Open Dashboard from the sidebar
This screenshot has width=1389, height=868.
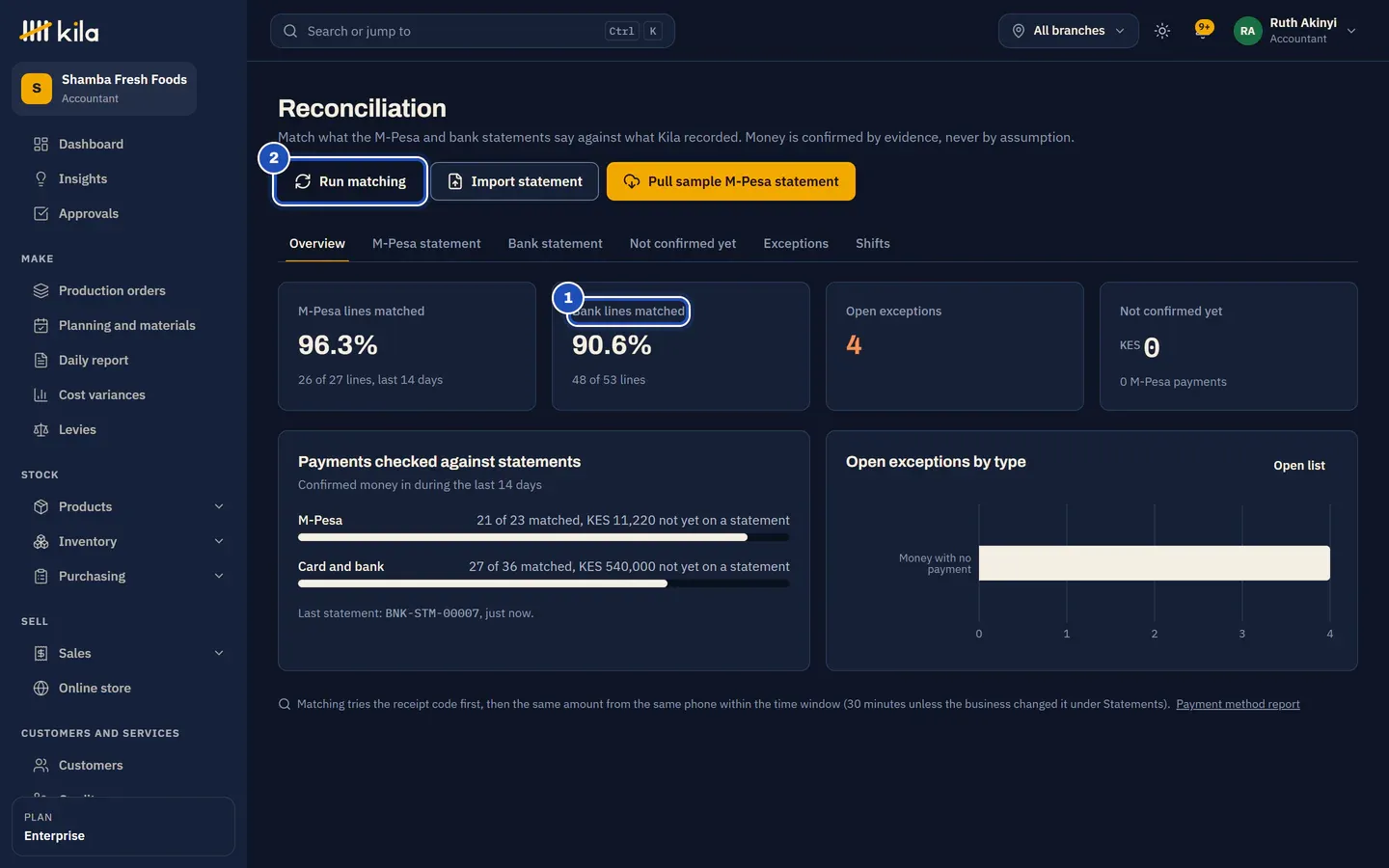click(x=123, y=144)
